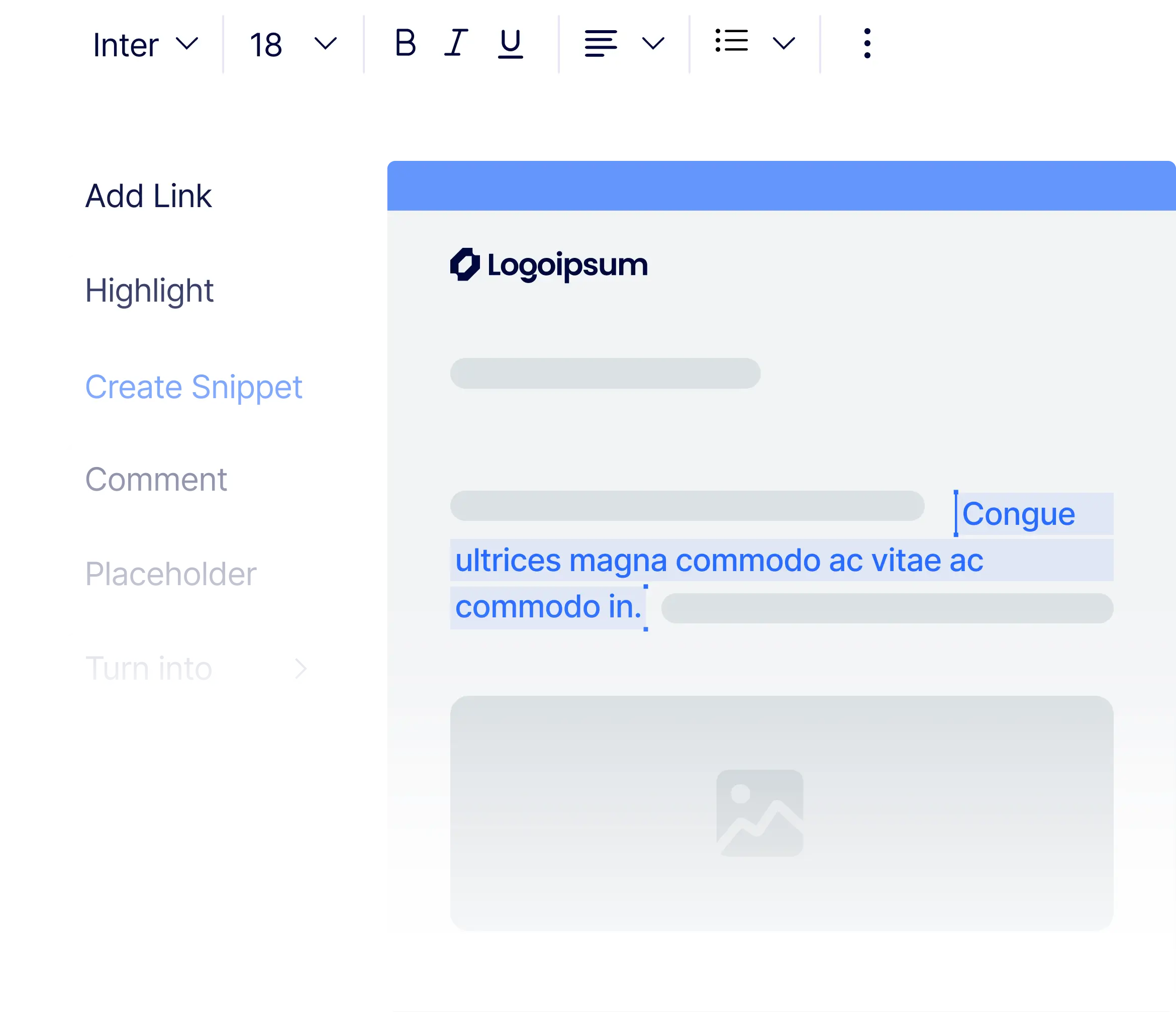Toggle Italic formatting
1176x1012 pixels.
click(456, 43)
